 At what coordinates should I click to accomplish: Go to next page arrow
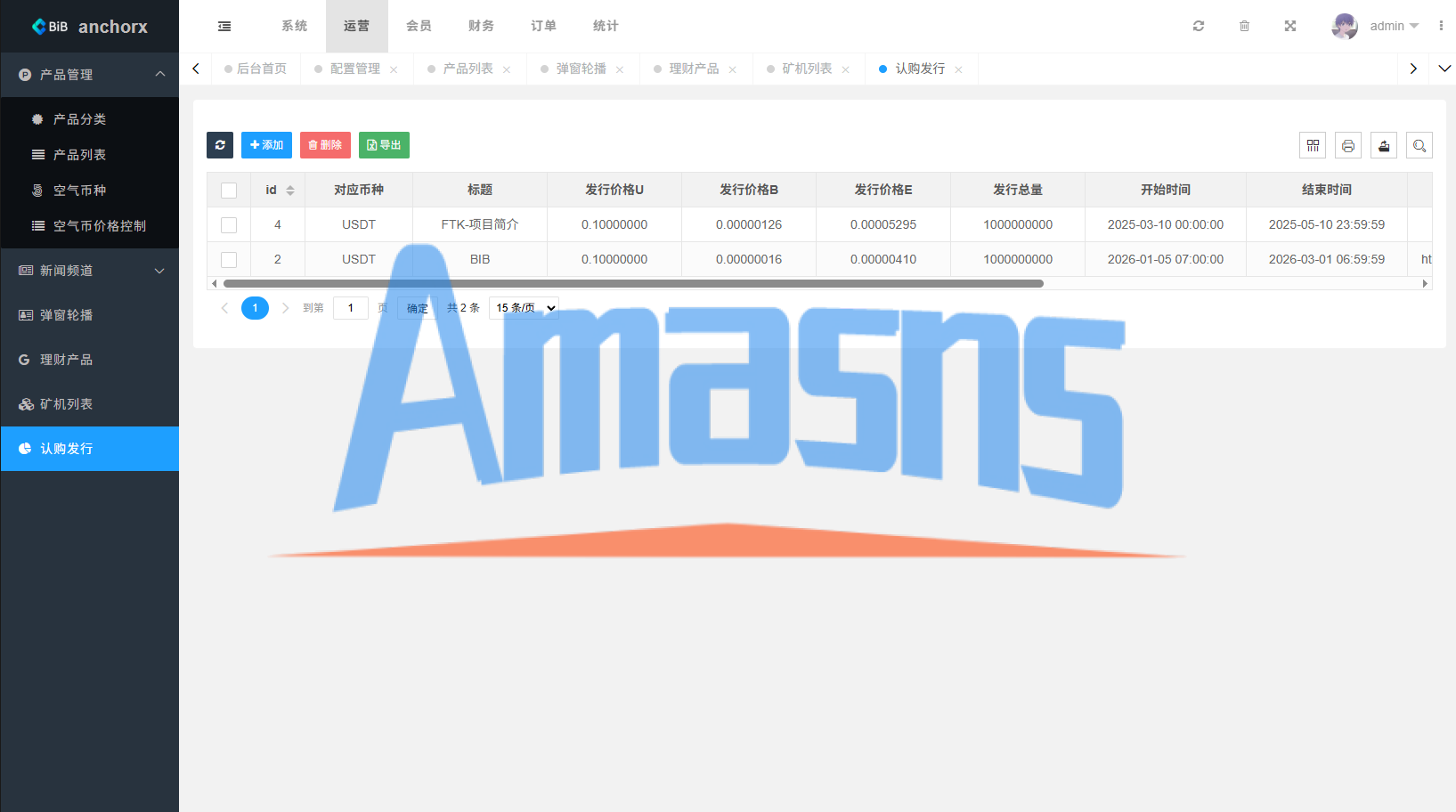(285, 308)
